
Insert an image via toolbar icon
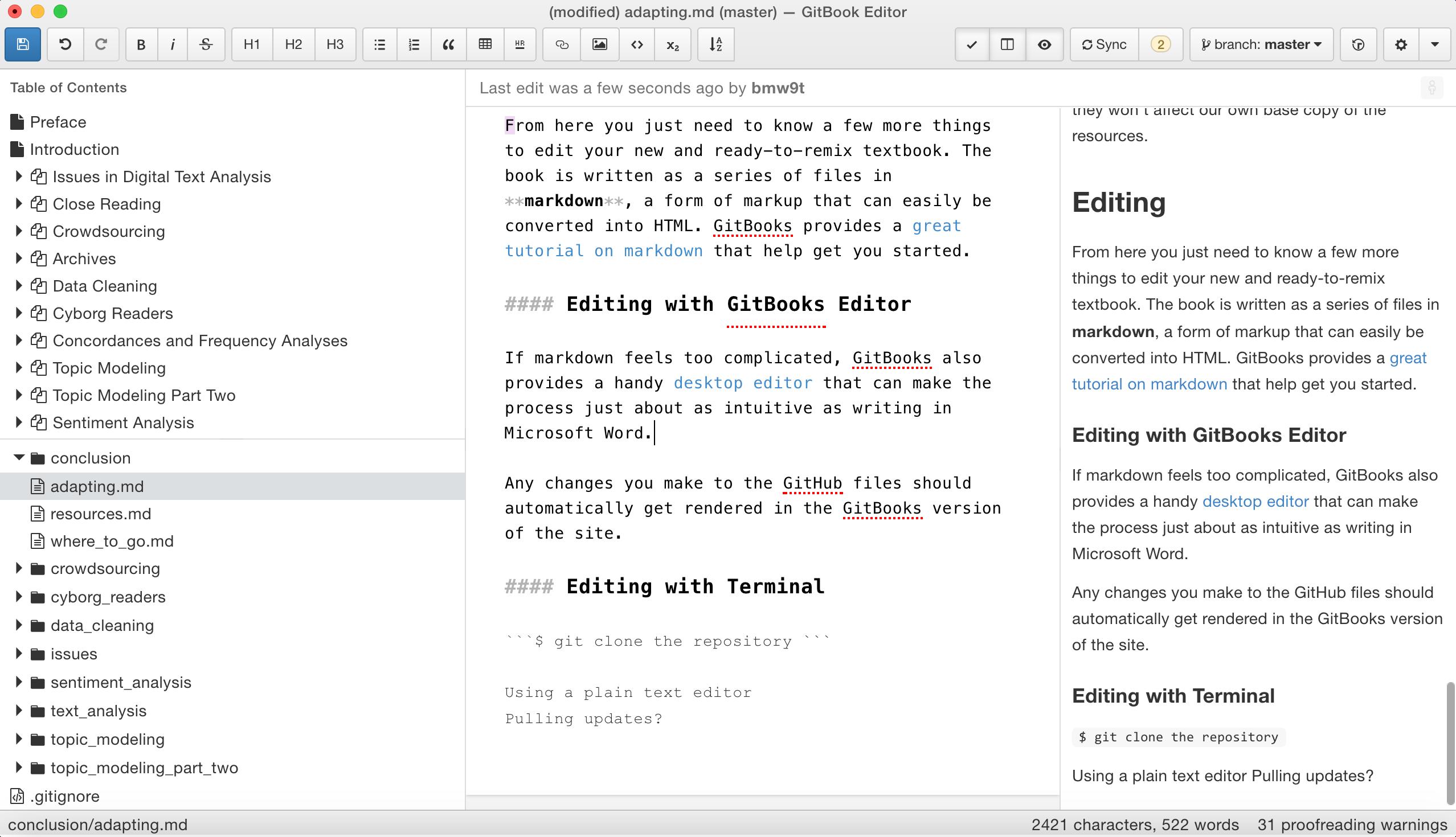[x=599, y=44]
